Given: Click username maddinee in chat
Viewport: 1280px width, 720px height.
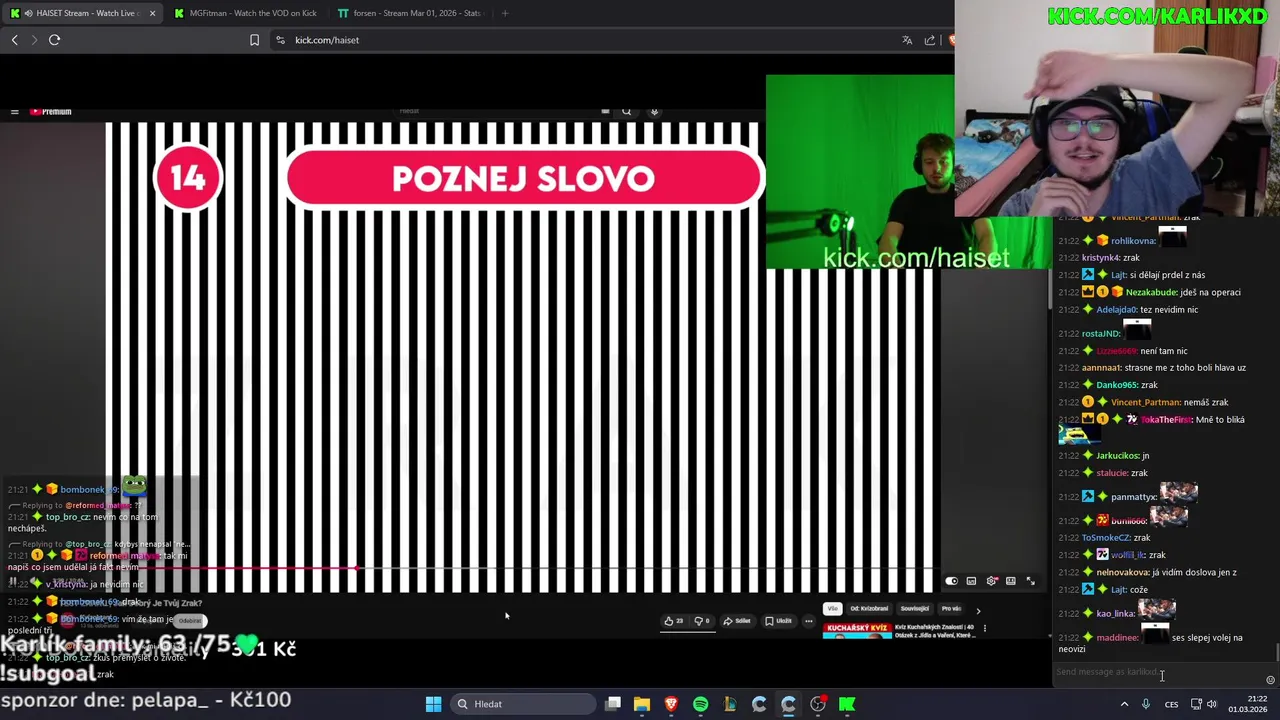Looking at the screenshot, I should click(1117, 637).
